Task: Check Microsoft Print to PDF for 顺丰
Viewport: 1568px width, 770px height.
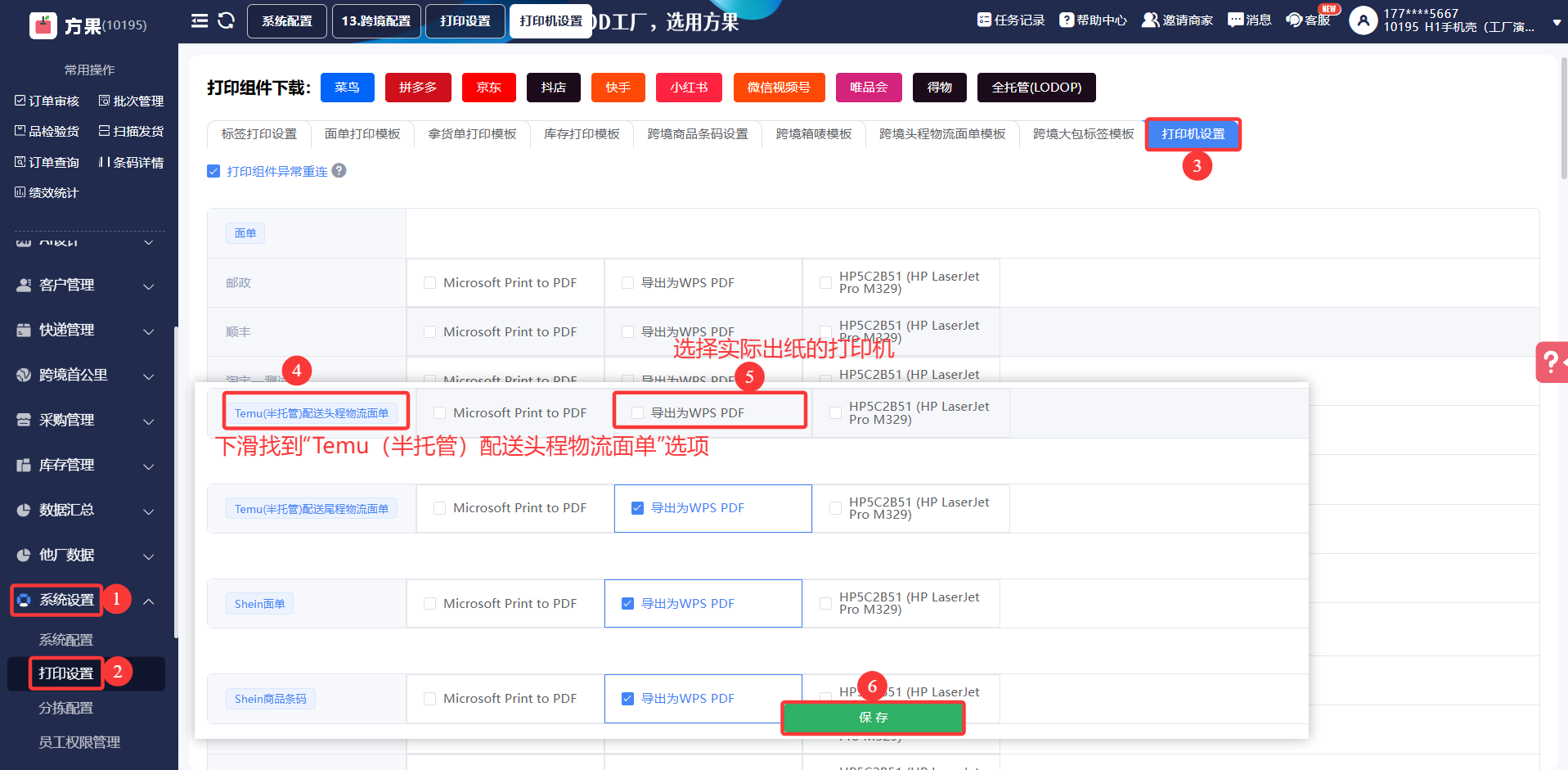Action: pyautogui.click(x=429, y=332)
